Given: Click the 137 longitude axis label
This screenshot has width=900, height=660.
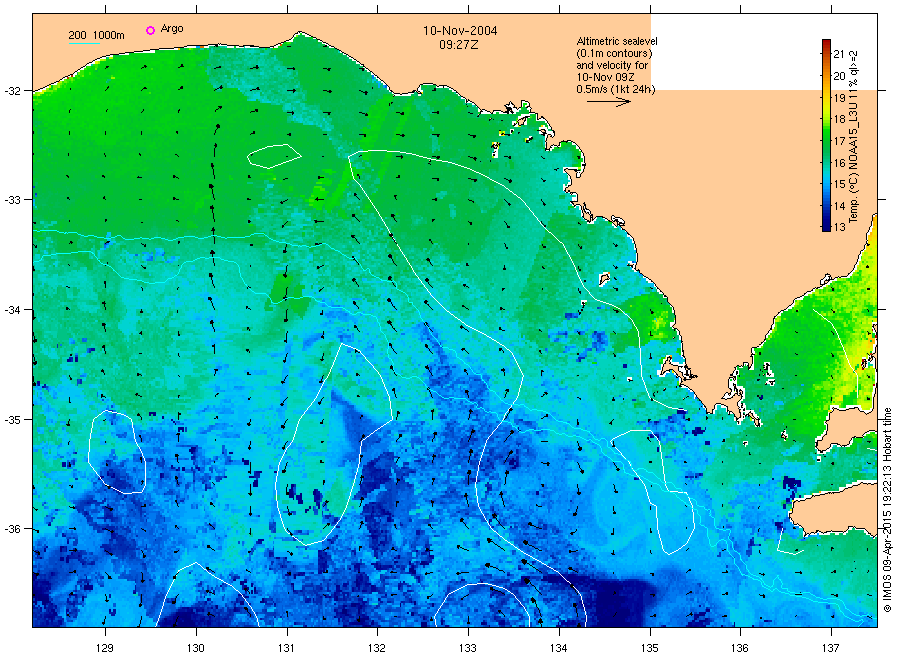Looking at the screenshot, I should pos(831,648).
